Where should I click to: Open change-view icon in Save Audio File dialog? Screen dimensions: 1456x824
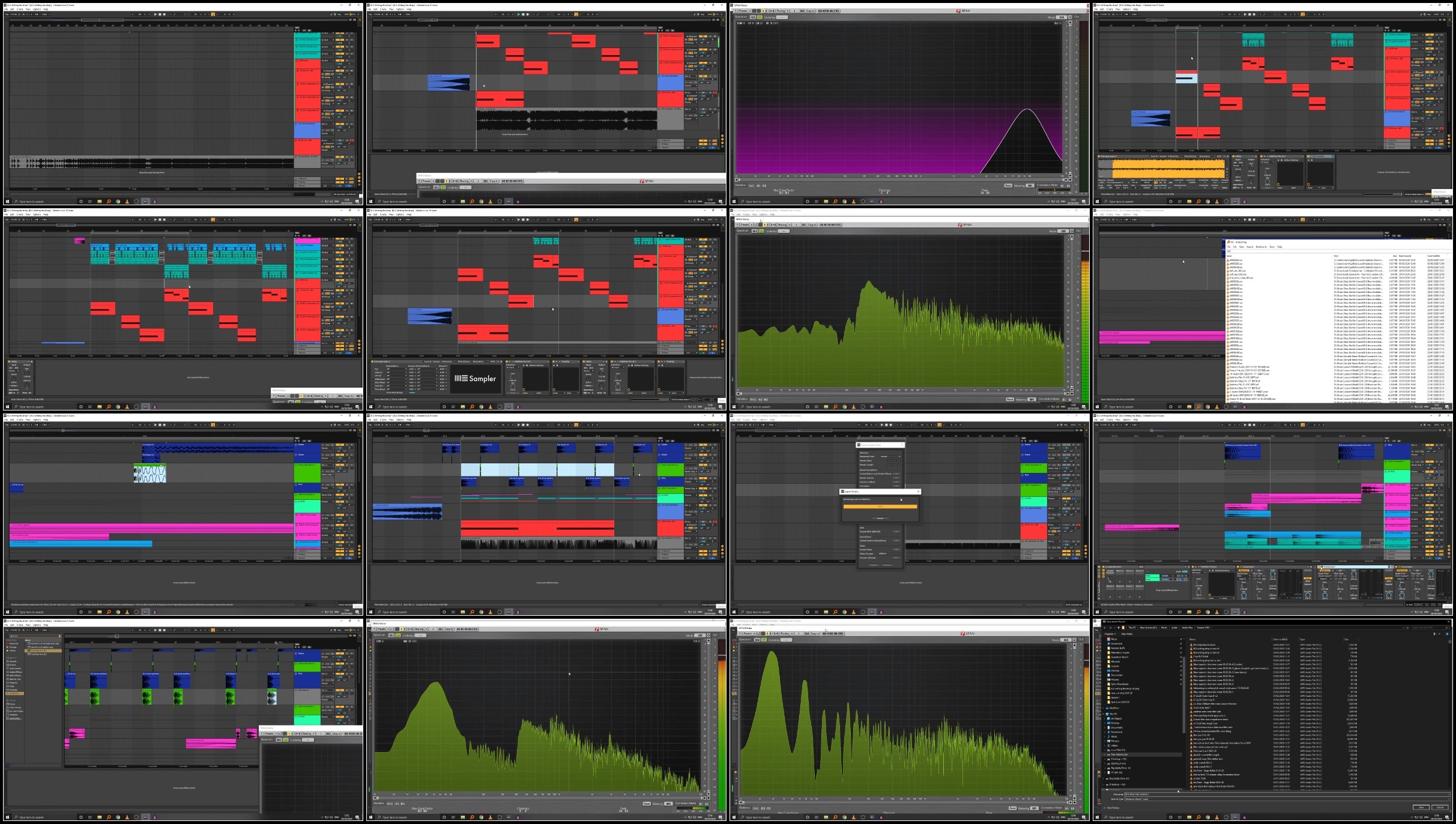[1434, 634]
